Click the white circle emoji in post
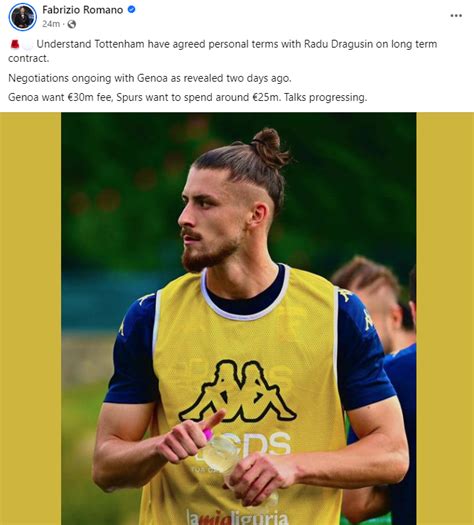 click(28, 44)
